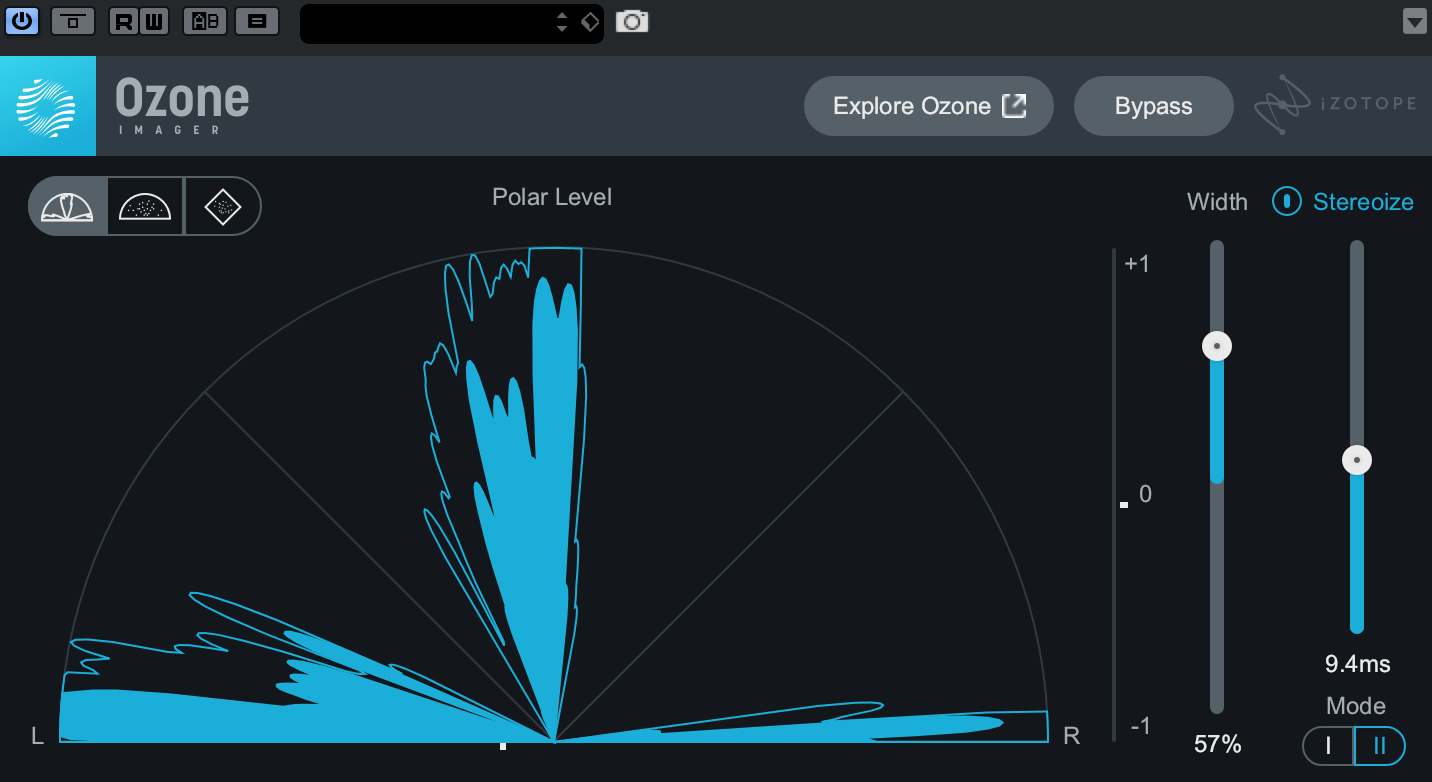Toggle the Stereoize enable button
Image resolution: width=1432 pixels, height=782 pixels.
[1286, 202]
